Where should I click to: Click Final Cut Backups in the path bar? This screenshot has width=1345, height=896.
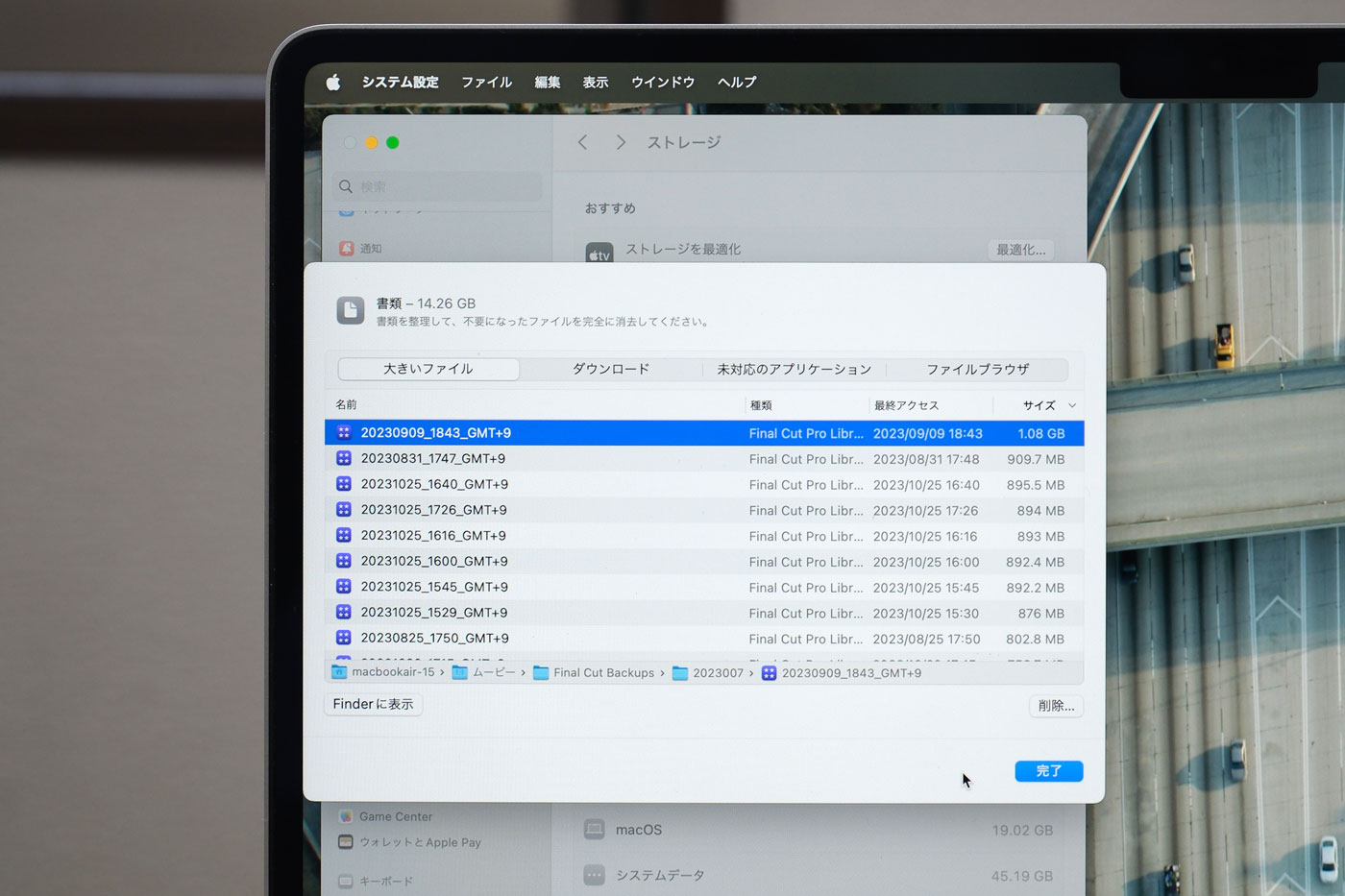(x=594, y=673)
